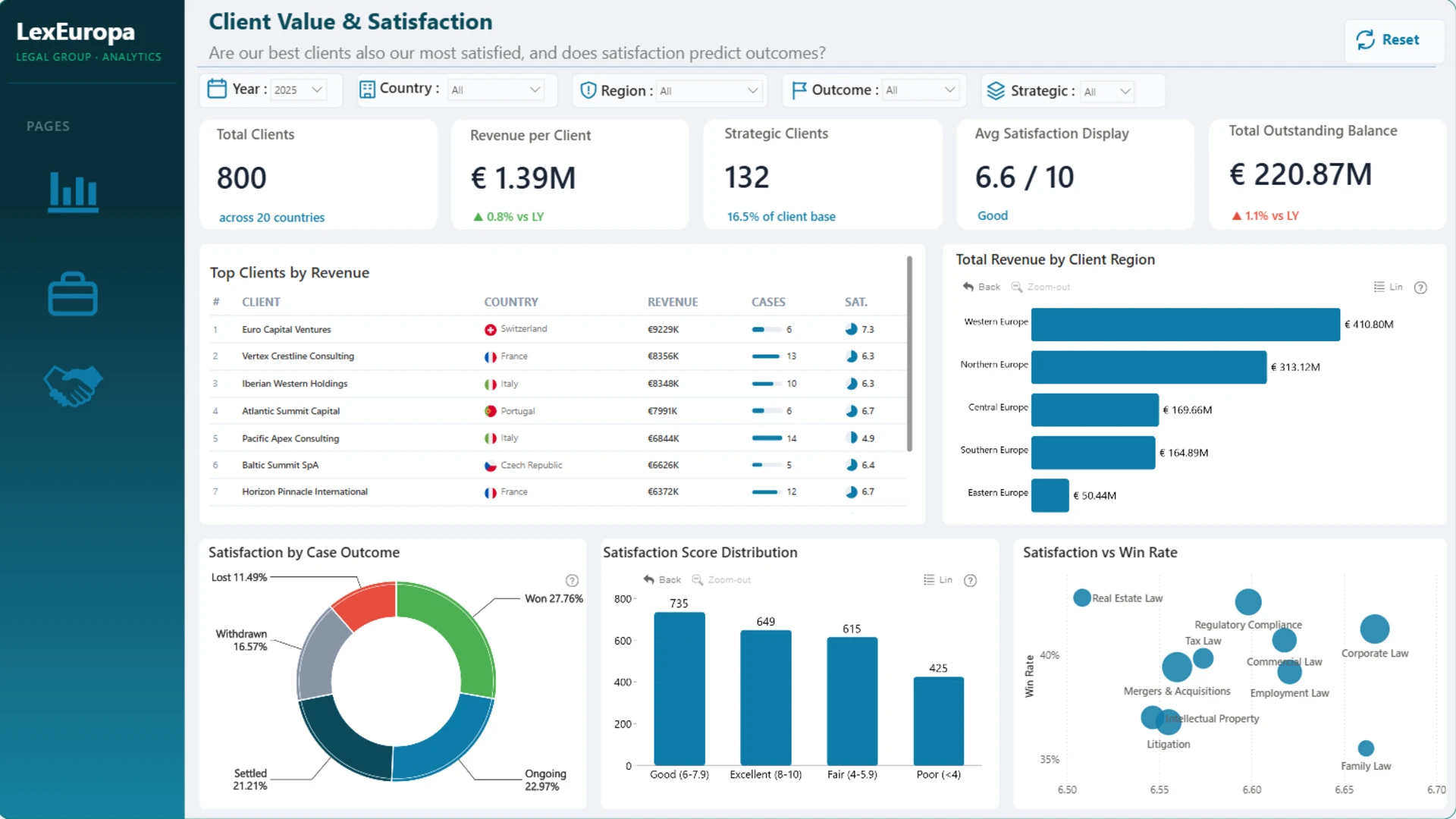Image resolution: width=1456 pixels, height=819 pixels.
Task: Open the Outcome filter dropdown
Action: pos(920,90)
